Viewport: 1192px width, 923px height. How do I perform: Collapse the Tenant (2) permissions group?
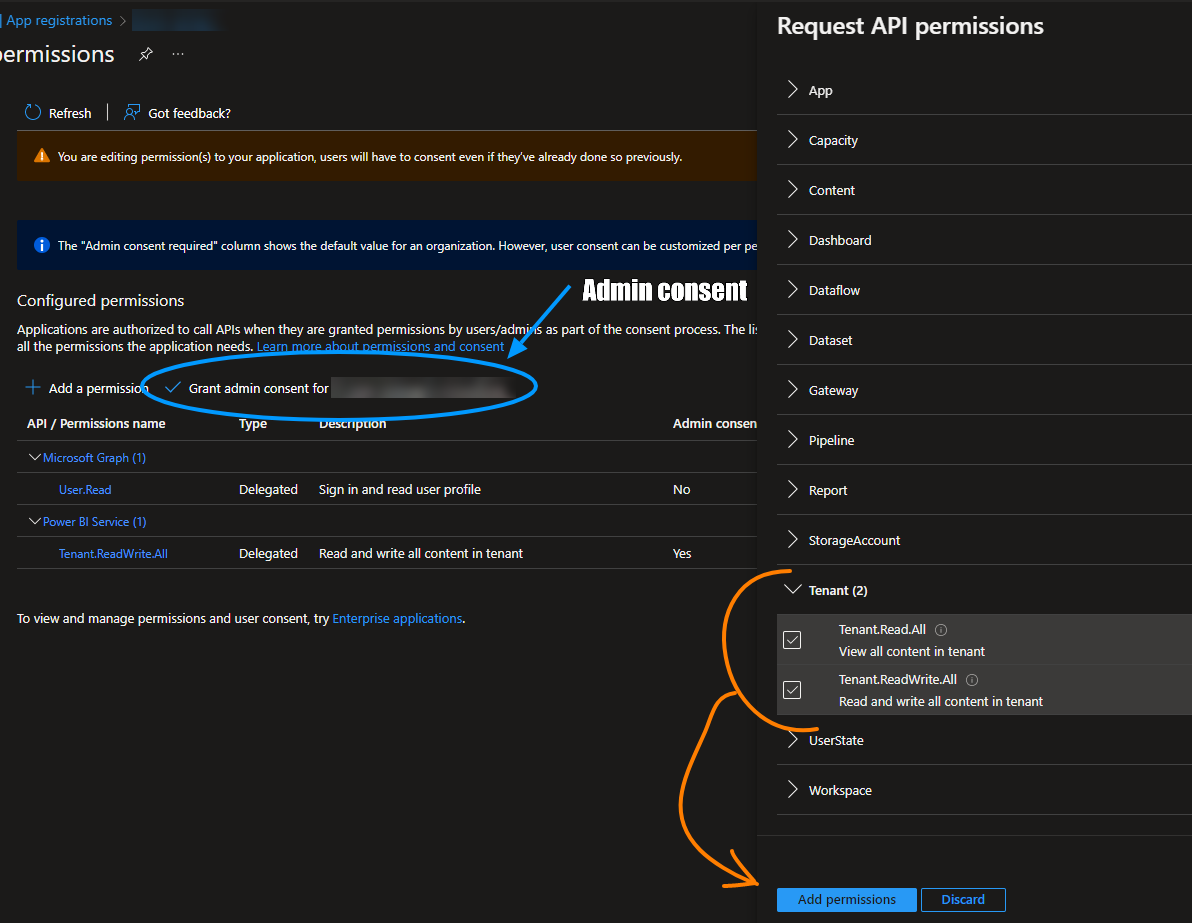(x=793, y=590)
